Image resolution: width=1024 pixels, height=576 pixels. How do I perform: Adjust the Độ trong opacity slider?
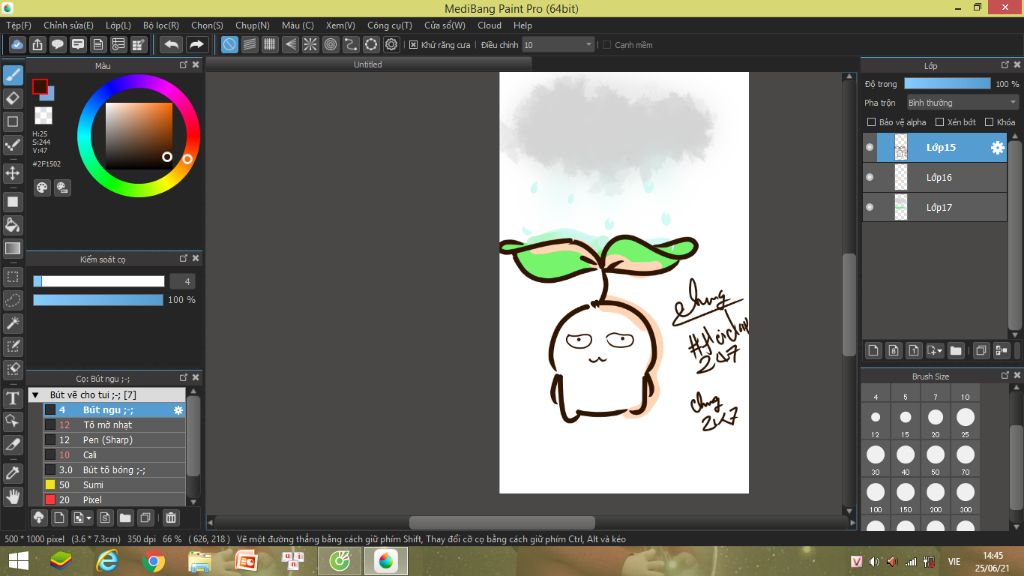click(947, 84)
